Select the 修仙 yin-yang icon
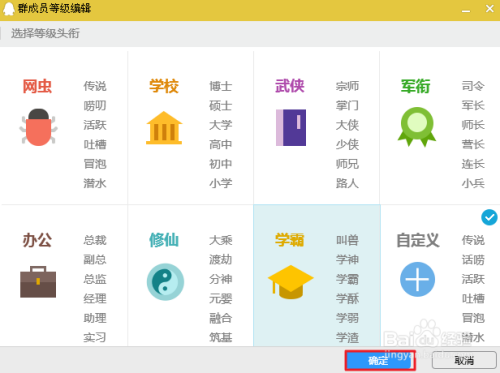This screenshot has width=500, height=373. click(165, 282)
